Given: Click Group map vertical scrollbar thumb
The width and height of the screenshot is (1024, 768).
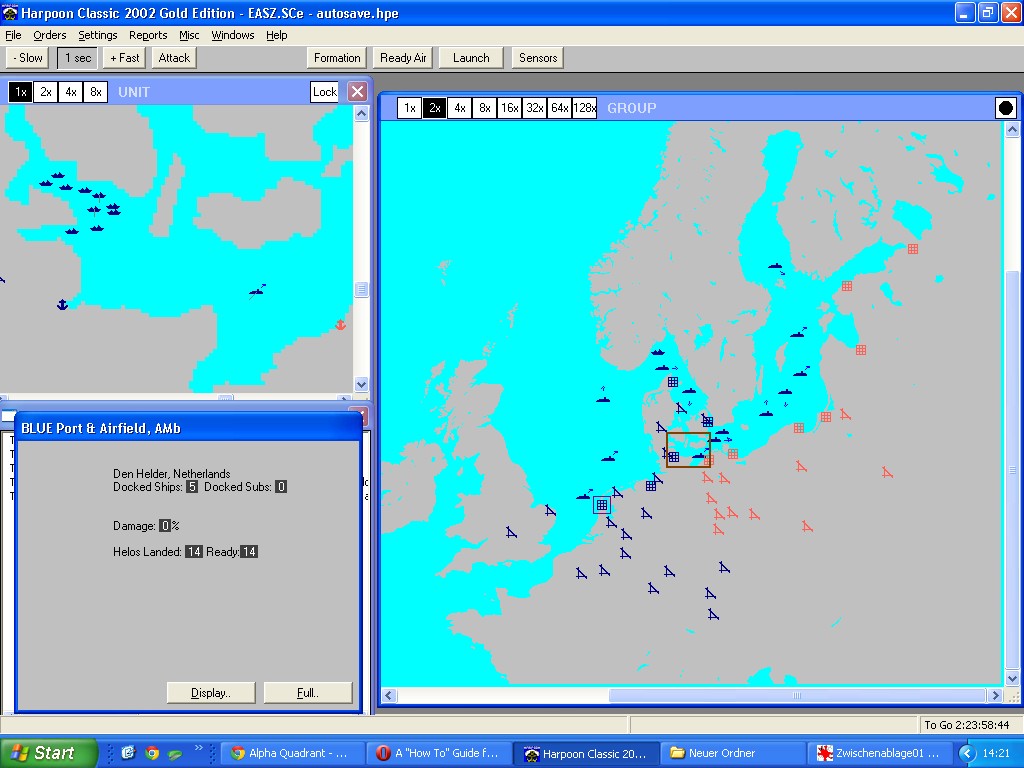Looking at the screenshot, I should click(x=1012, y=470).
